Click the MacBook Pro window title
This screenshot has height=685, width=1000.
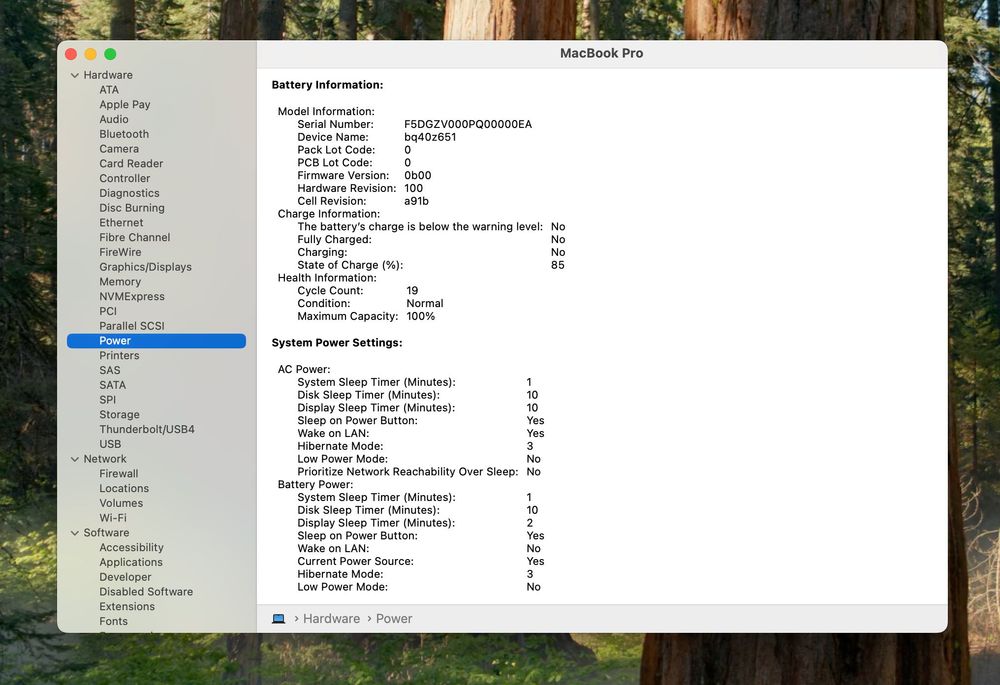click(601, 54)
